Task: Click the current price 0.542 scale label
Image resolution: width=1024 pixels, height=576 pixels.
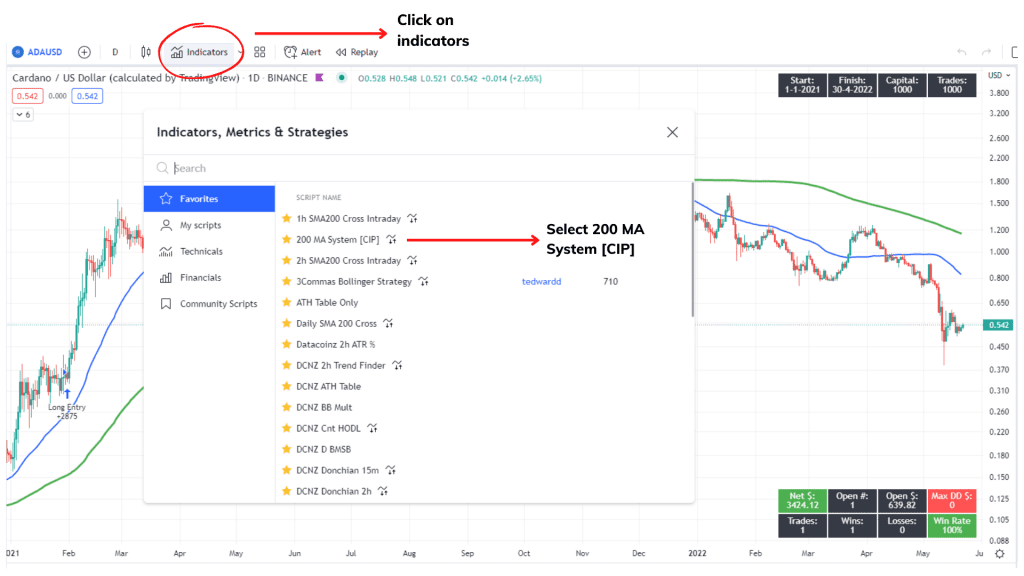Action: tap(999, 325)
